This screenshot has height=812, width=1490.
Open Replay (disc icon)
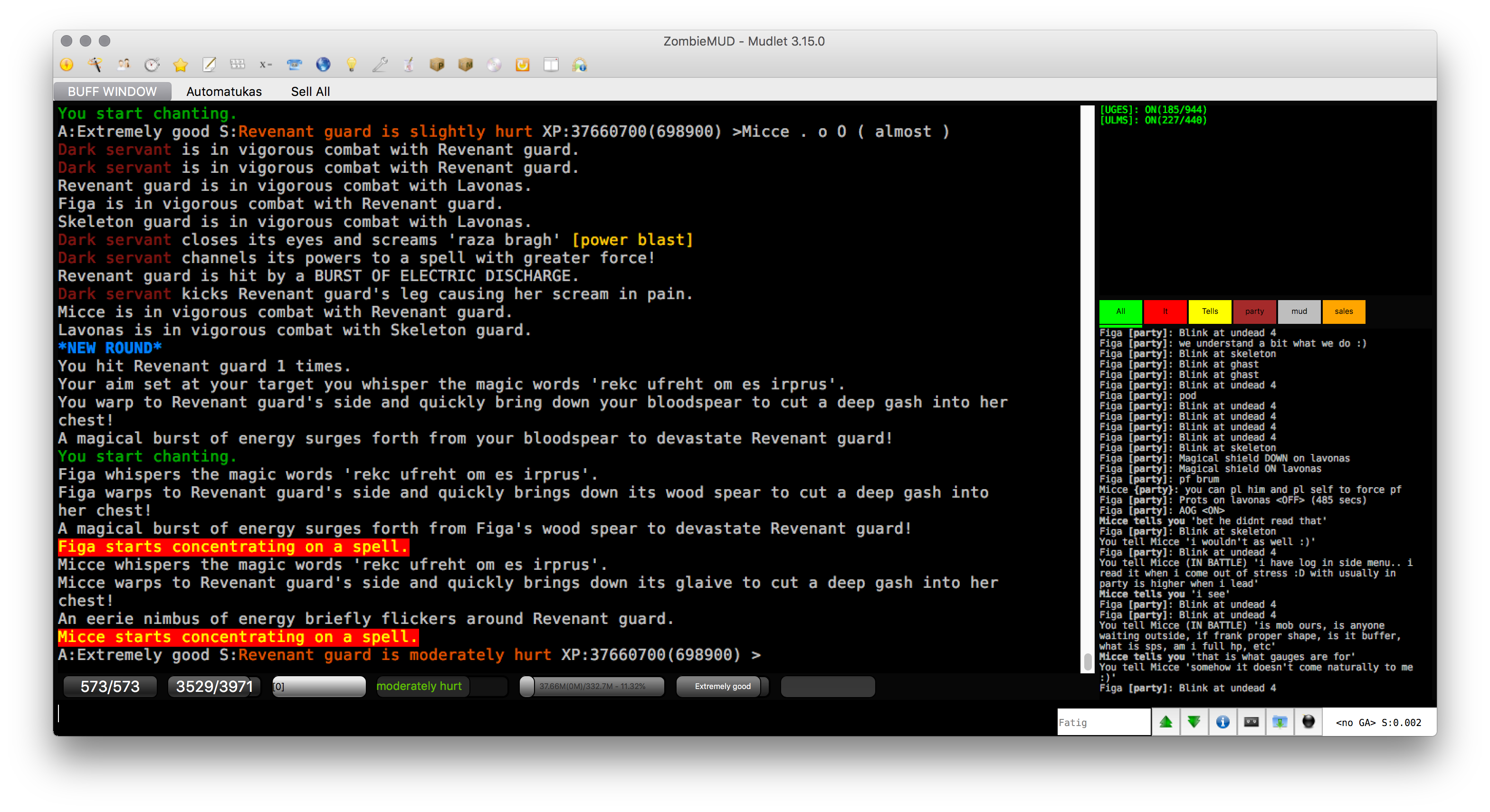[494, 65]
